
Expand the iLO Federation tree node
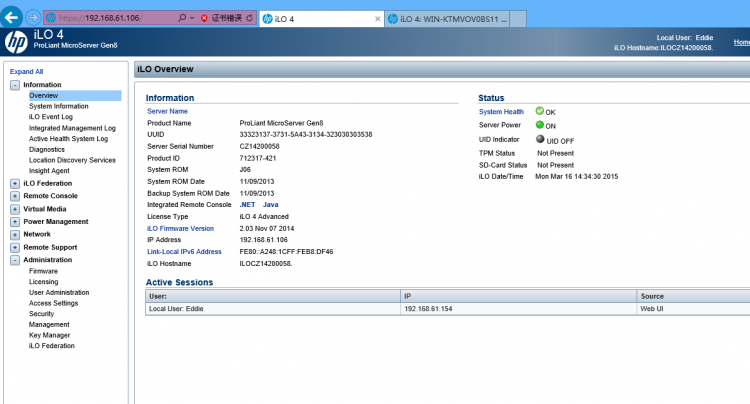(x=15, y=184)
